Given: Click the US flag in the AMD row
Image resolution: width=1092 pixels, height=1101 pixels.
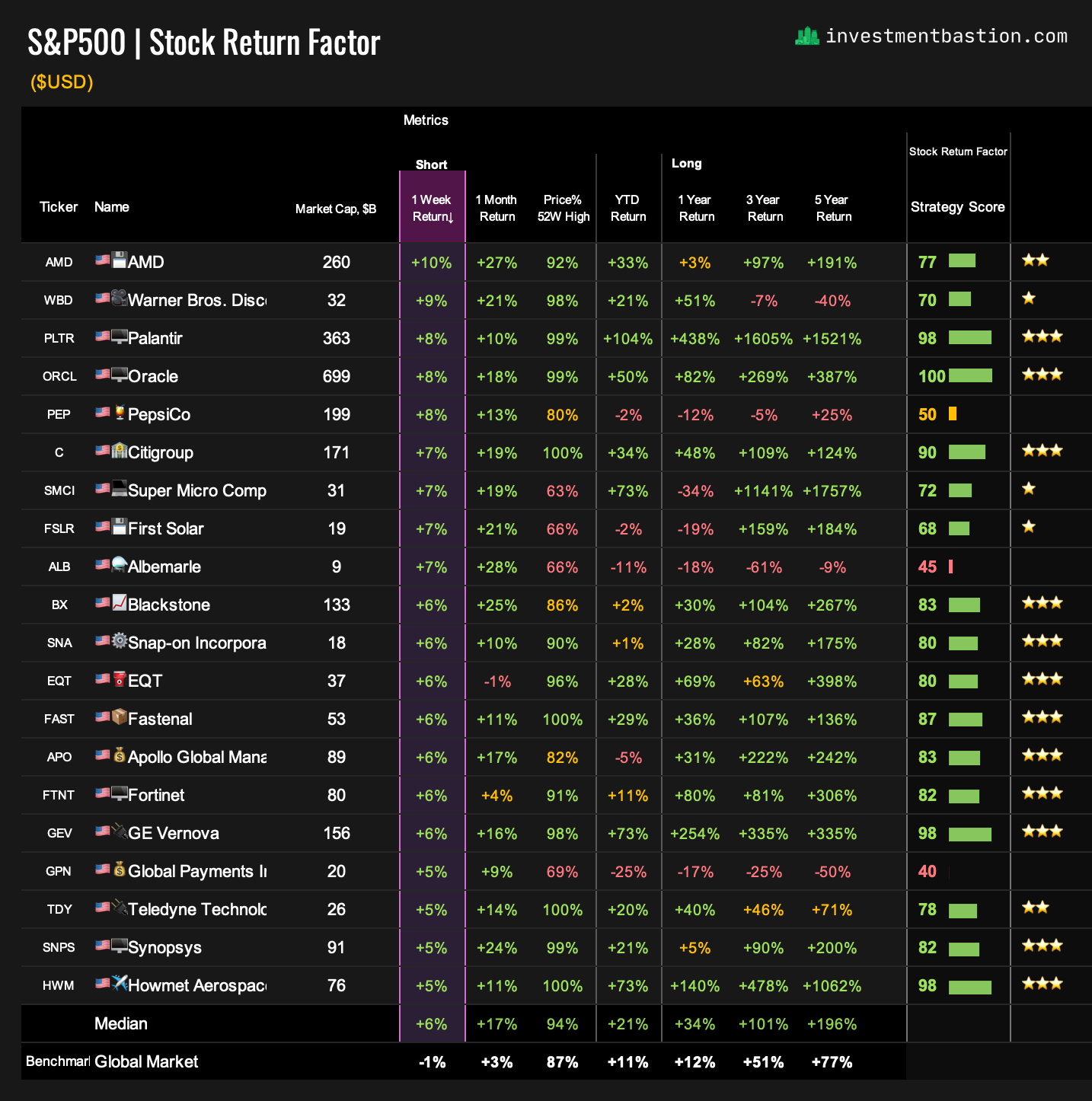Looking at the screenshot, I should [x=102, y=260].
